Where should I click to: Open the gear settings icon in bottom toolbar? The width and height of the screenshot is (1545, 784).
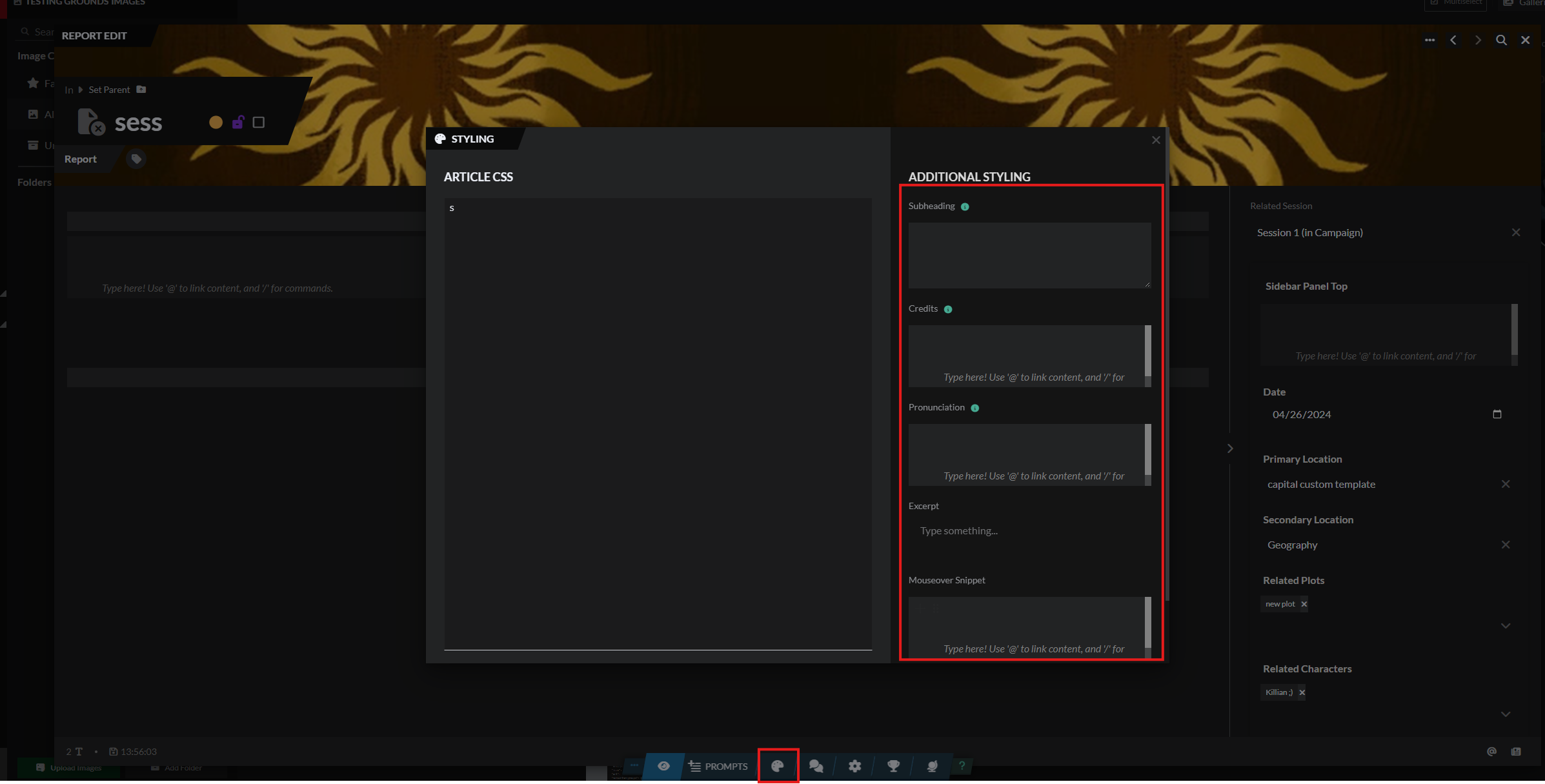click(x=854, y=766)
